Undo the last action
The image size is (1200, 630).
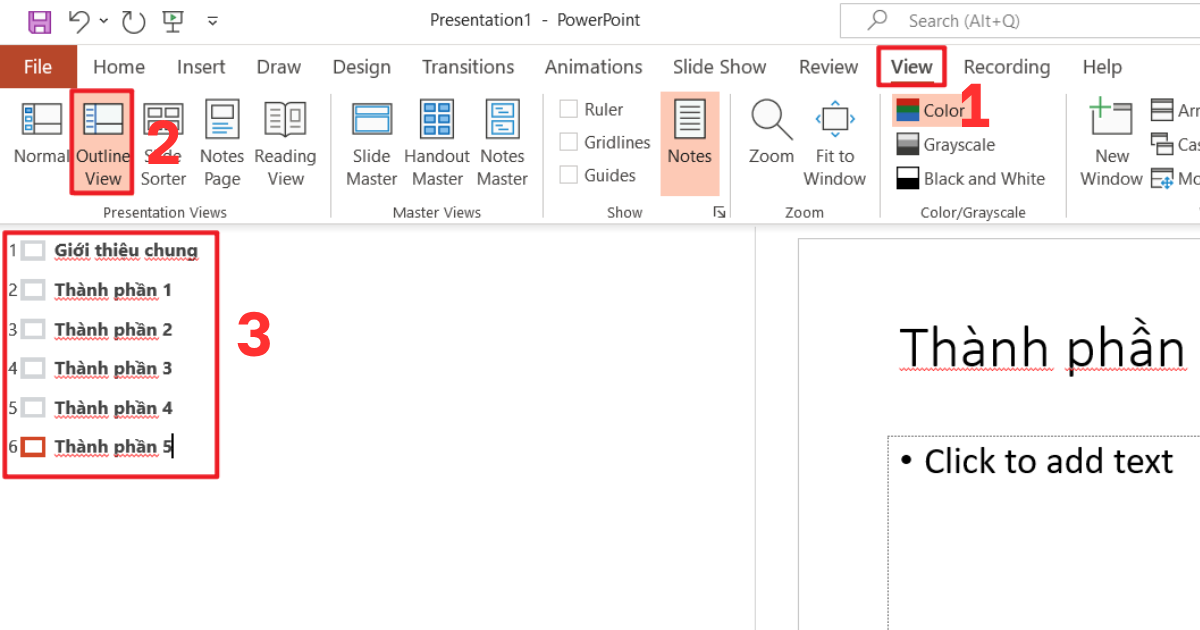pyautogui.click(x=79, y=20)
